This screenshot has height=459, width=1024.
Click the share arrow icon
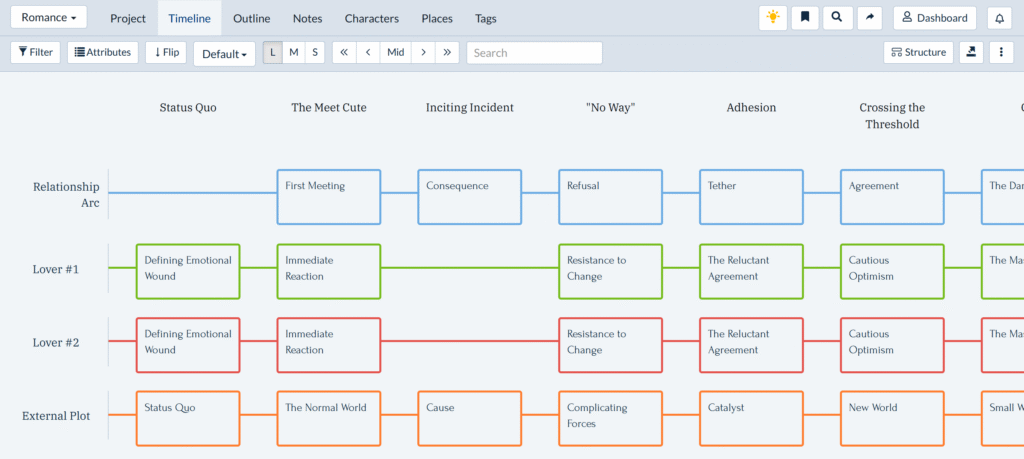pos(869,18)
